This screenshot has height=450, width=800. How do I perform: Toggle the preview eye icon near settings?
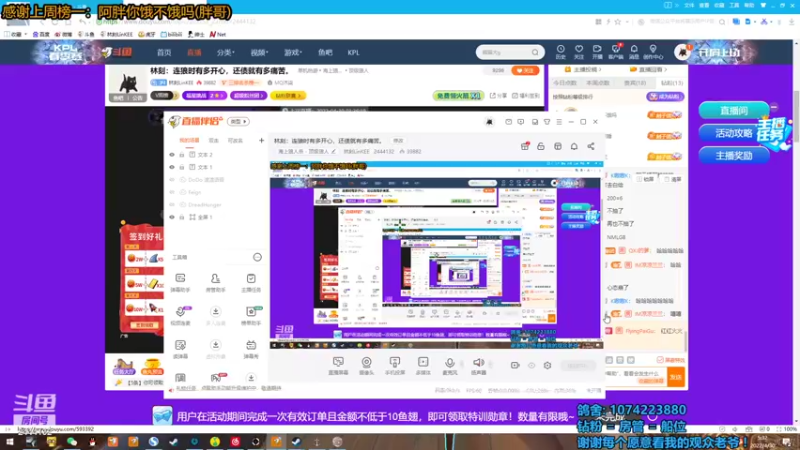click(x=531, y=365)
